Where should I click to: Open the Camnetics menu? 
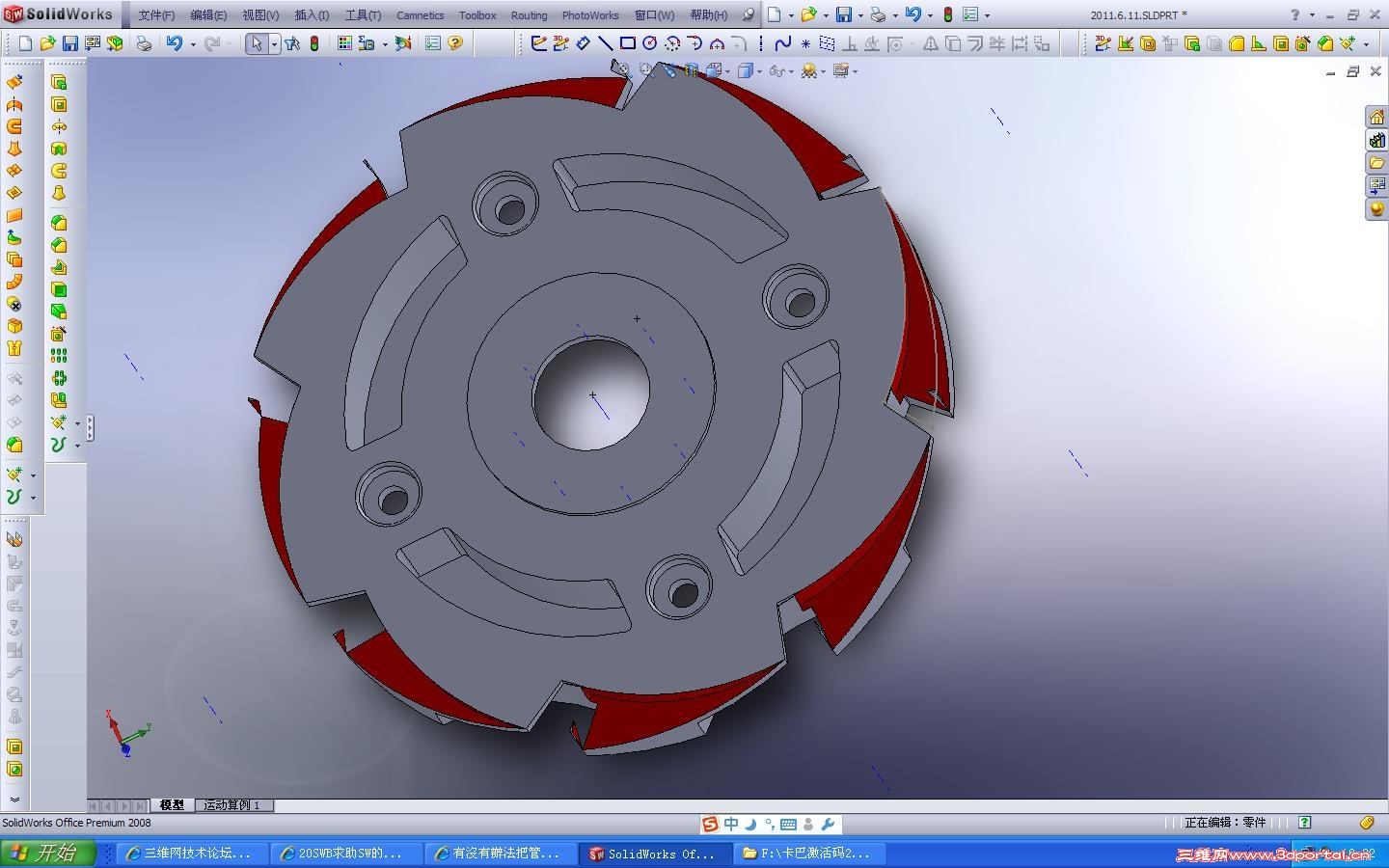pos(421,15)
